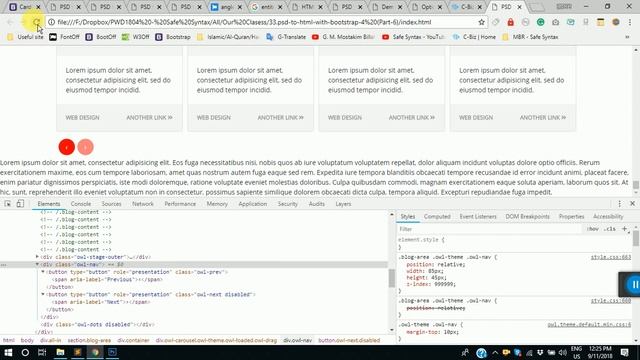The height and width of the screenshot is (360, 640).
Task: Collapse the owl-prev button node
Action: [x=43, y=272]
